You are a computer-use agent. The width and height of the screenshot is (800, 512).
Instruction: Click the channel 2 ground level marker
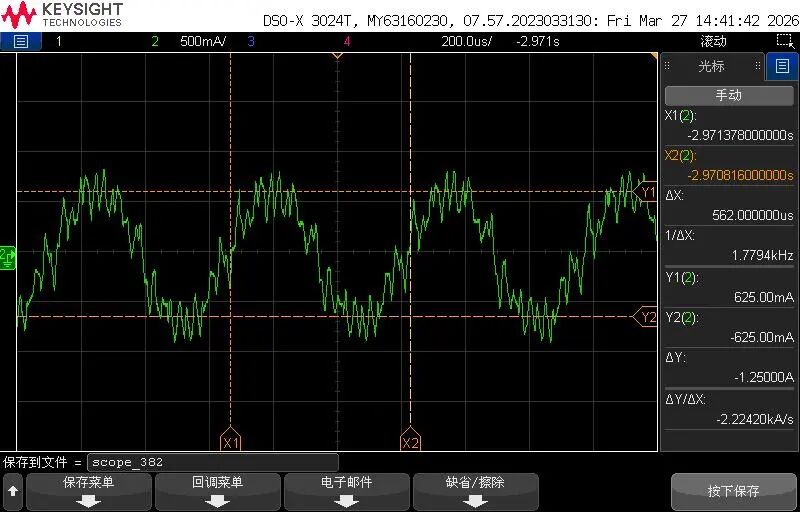coord(8,258)
